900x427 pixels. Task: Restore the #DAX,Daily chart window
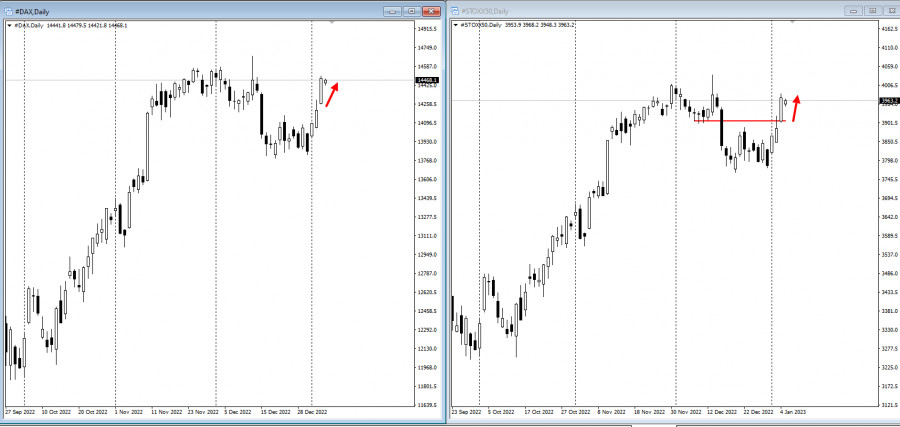point(412,11)
